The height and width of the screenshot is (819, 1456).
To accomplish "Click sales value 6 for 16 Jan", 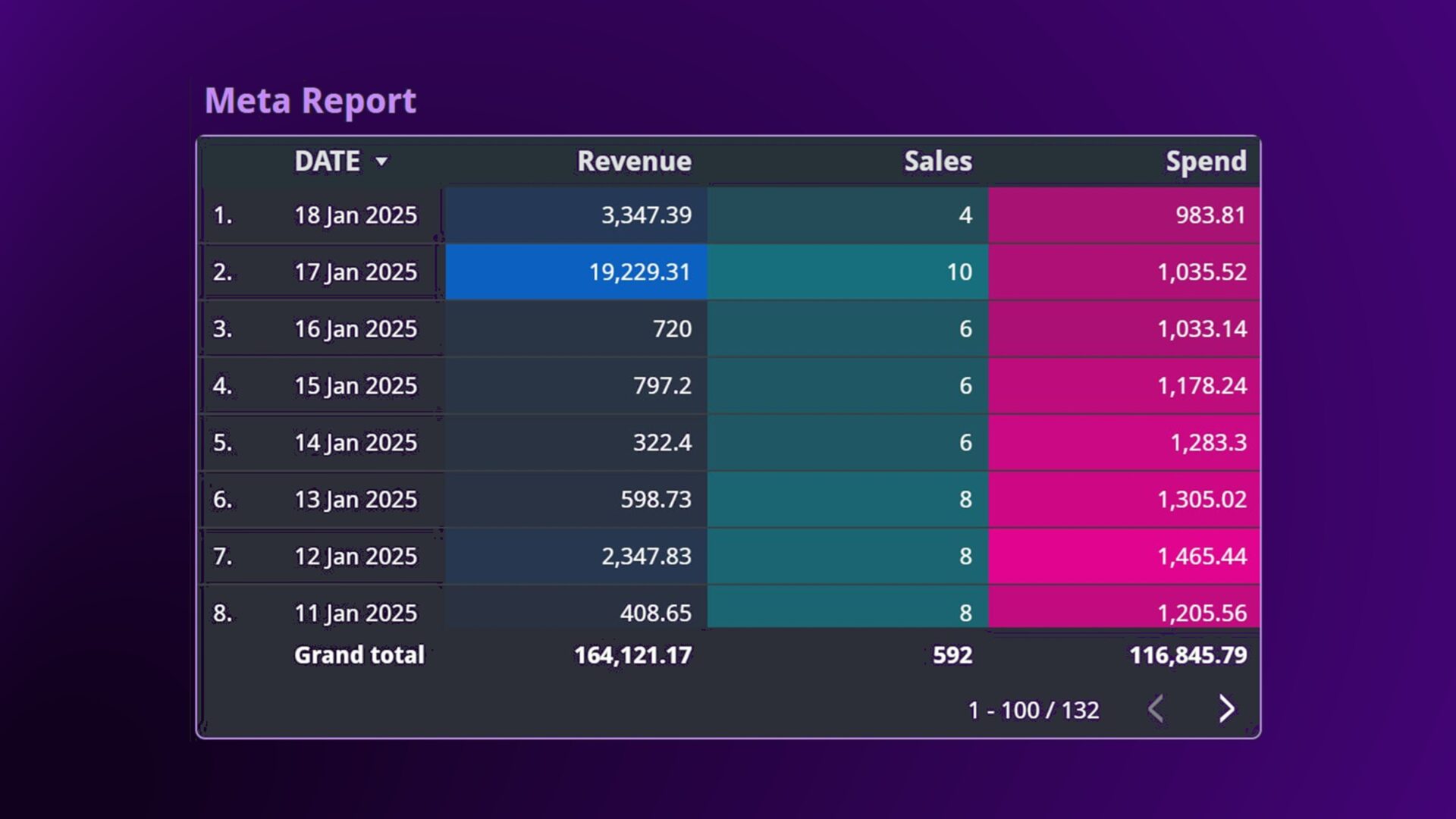I will pyautogui.click(x=965, y=329).
